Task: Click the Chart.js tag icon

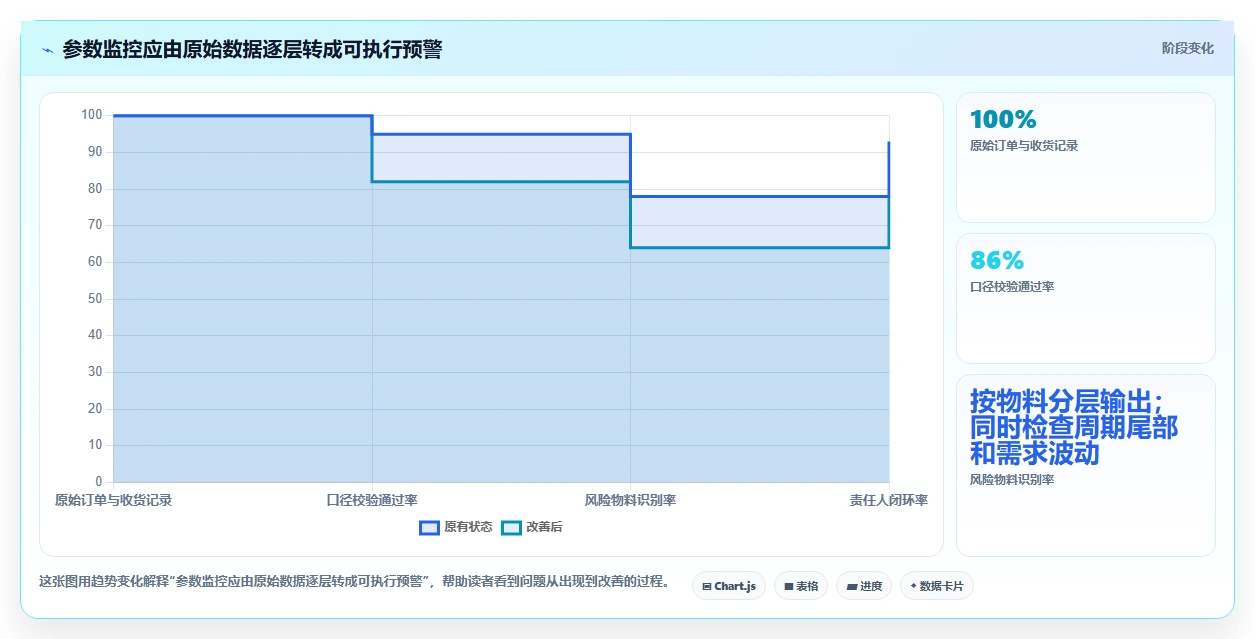Action: pos(707,586)
